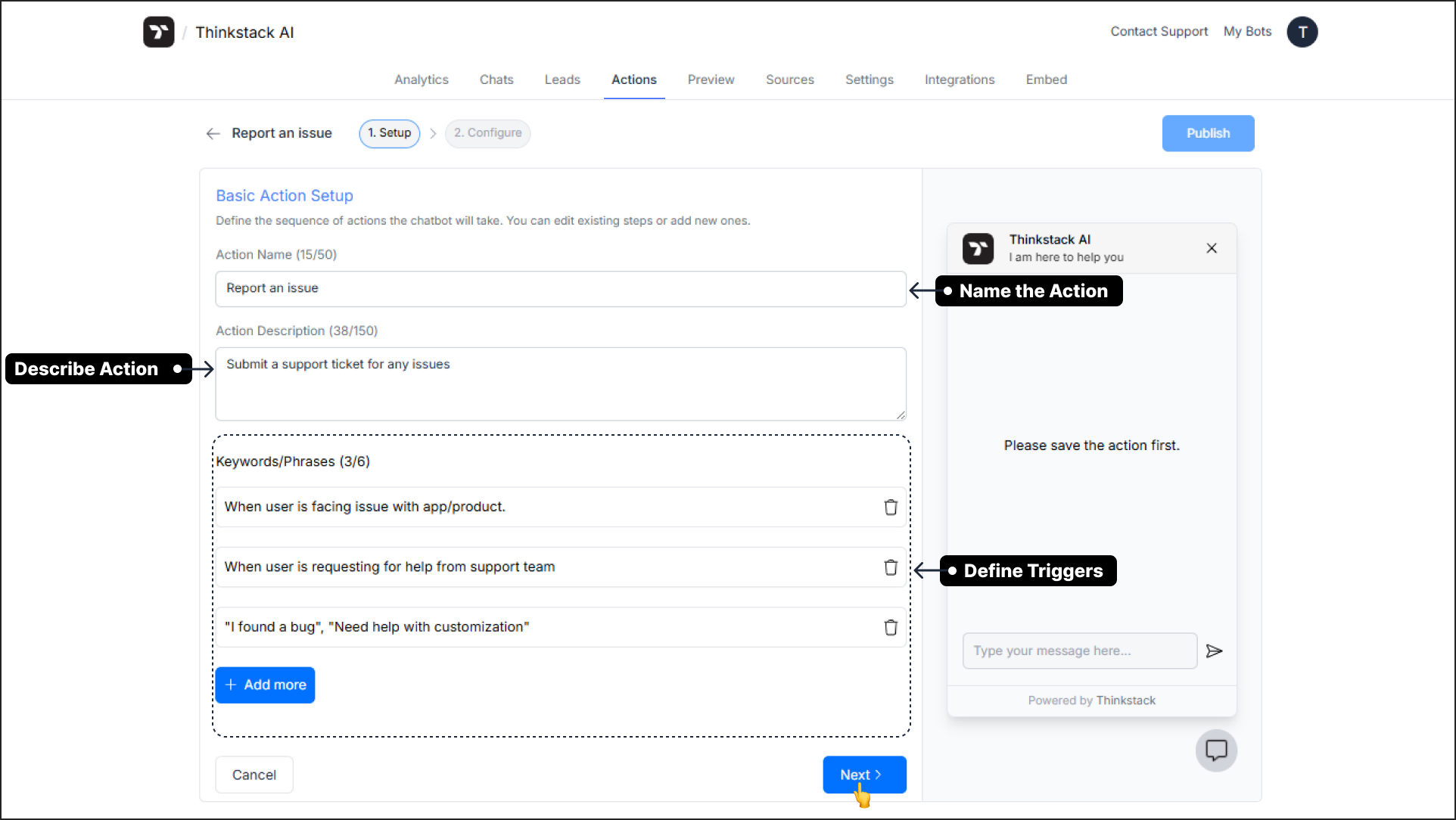Click the 'Basic Action Setup' heading

(285, 196)
